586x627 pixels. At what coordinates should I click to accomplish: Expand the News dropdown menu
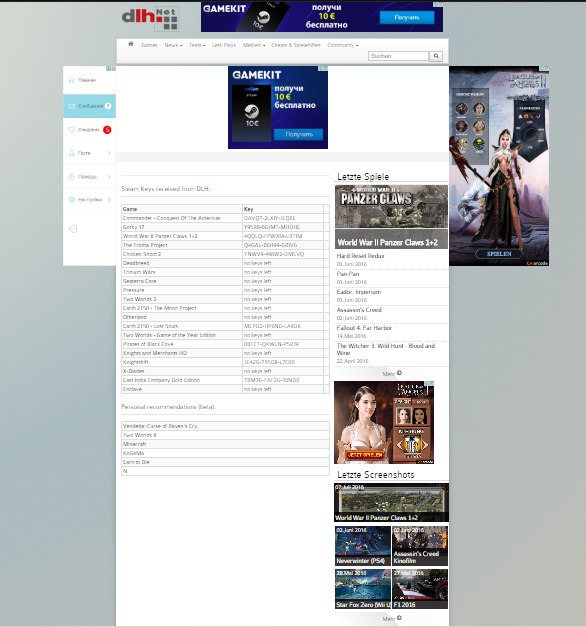click(173, 45)
